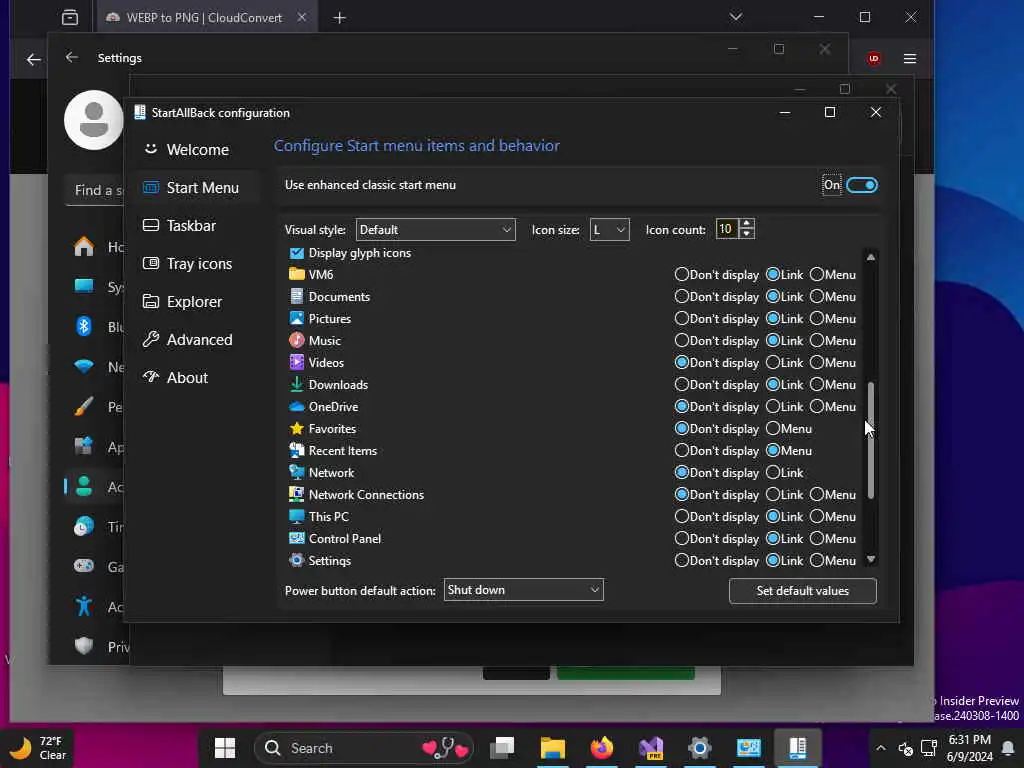Click the Network icon in list

(x=296, y=472)
